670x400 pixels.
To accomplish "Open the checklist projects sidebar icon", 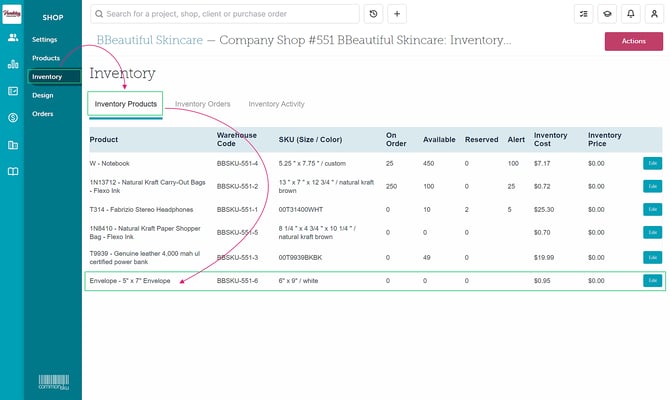I will (x=13, y=91).
